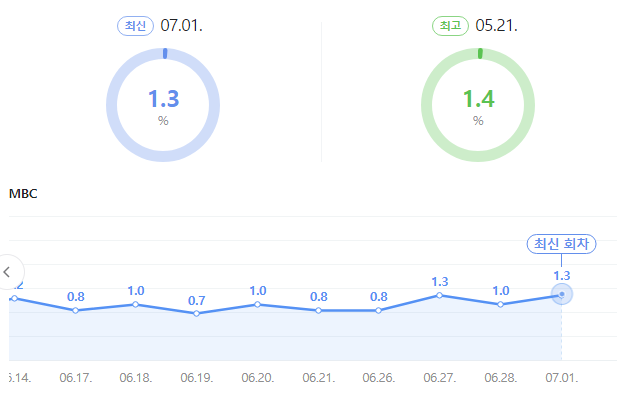Click the 최고 badge next to 05.21.
Image resolution: width=617 pixels, height=398 pixels.
(x=450, y=26)
